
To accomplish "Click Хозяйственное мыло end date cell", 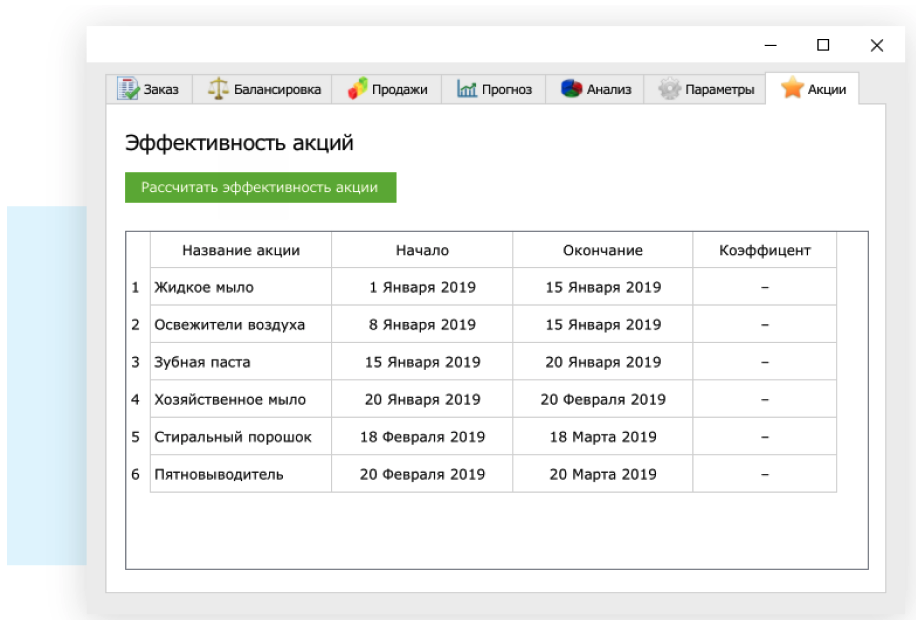I will (602, 400).
